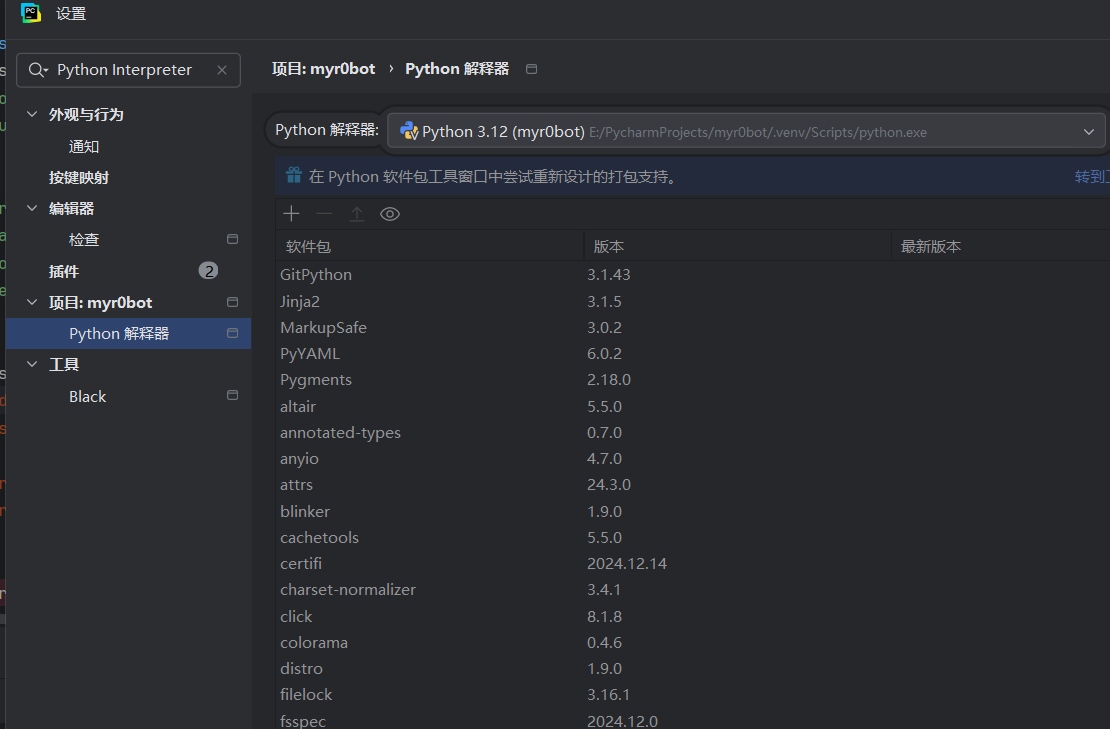The width and height of the screenshot is (1110, 729).
Task: Click the project-level icon beside Python 解释器 row
Action: pyautogui.click(x=232, y=333)
